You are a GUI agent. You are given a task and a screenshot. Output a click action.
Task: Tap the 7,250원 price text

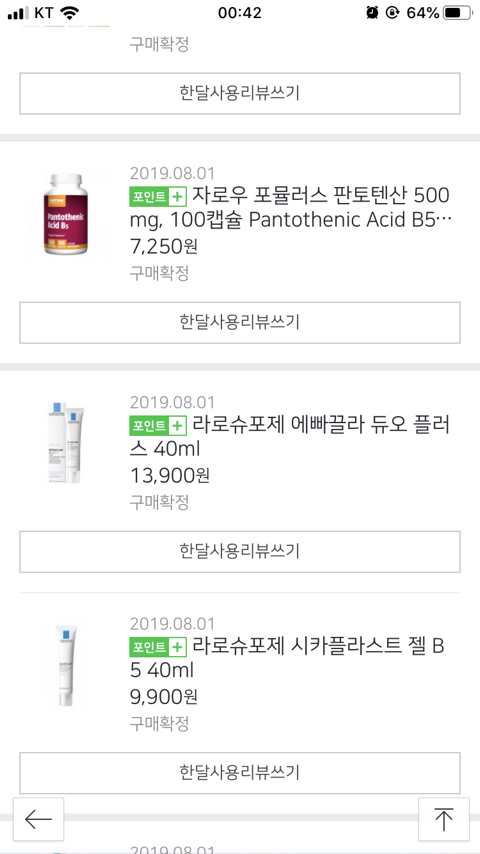(x=164, y=247)
